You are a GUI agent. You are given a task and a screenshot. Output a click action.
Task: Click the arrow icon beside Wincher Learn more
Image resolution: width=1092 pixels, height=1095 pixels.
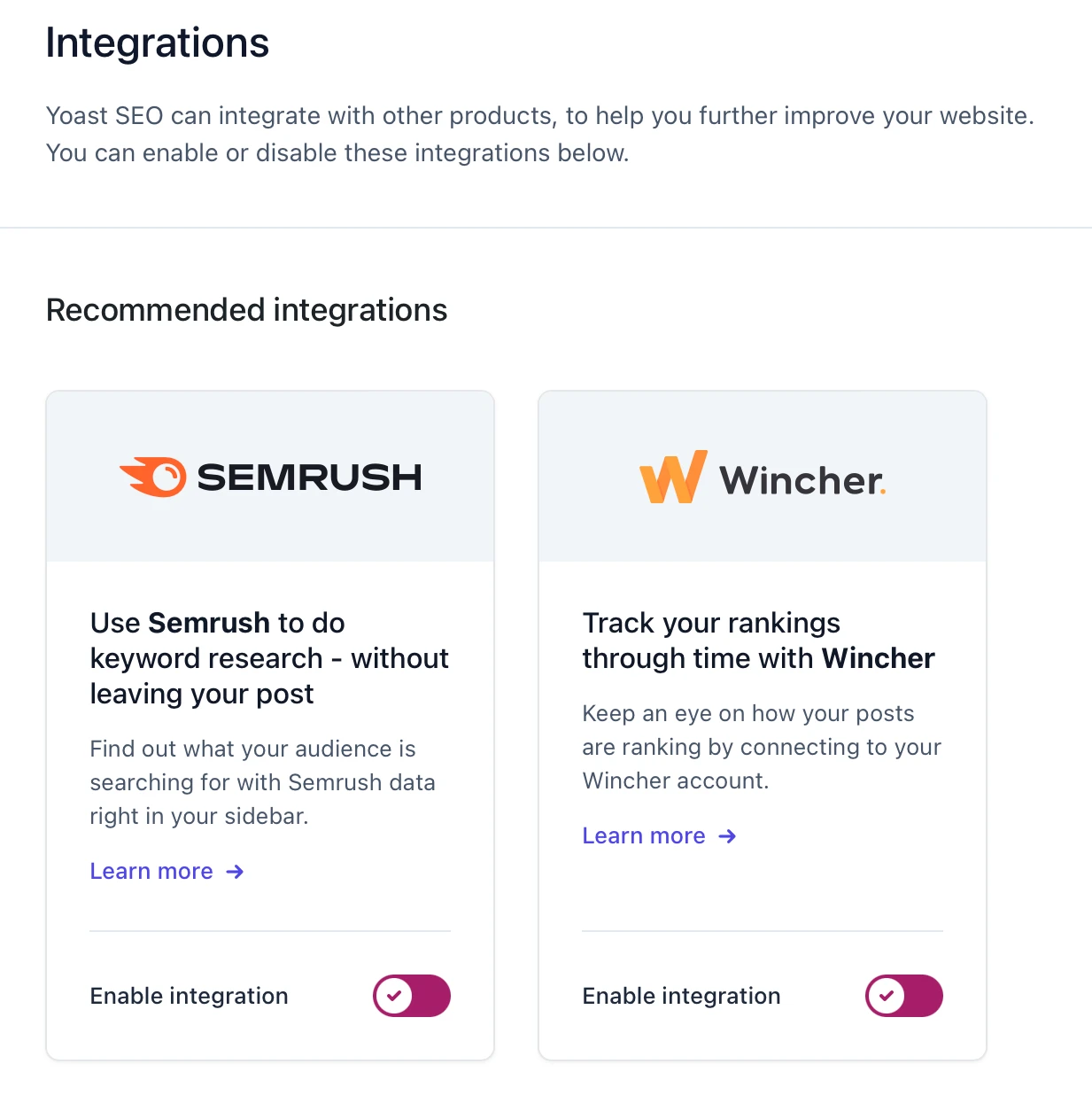tap(727, 836)
